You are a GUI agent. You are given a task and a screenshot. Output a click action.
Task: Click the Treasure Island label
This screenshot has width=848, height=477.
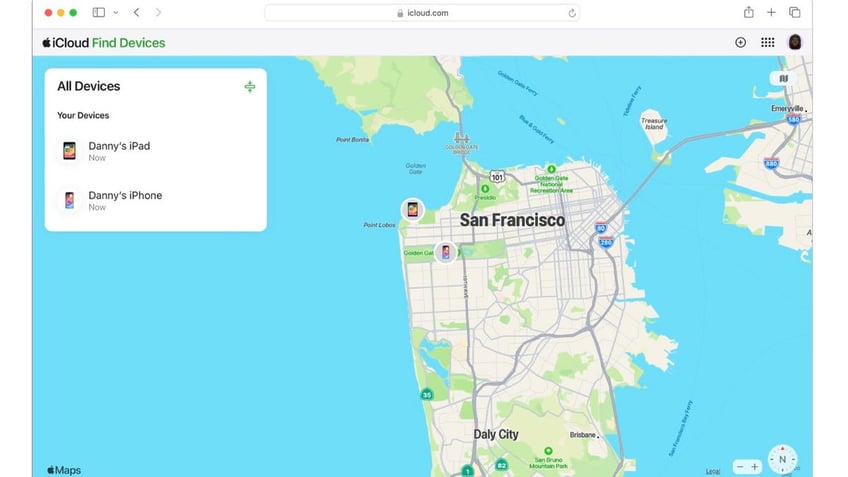[x=654, y=124]
